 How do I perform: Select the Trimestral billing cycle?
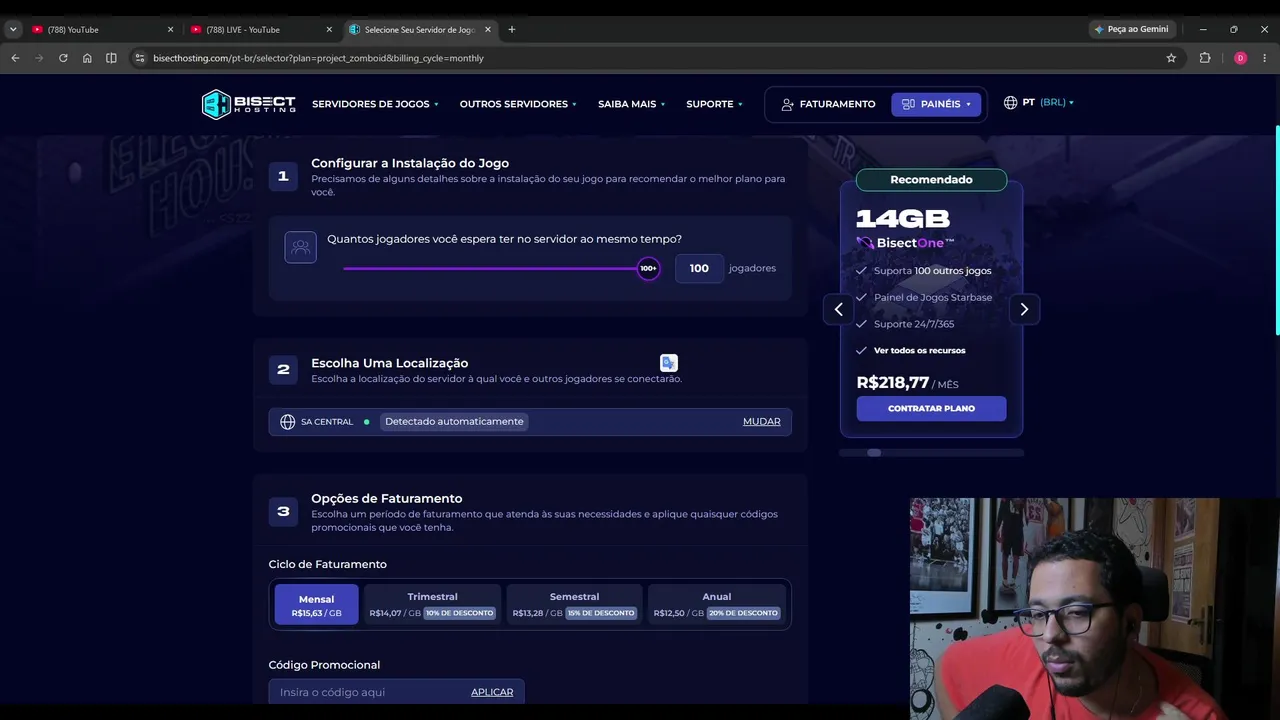(x=433, y=605)
